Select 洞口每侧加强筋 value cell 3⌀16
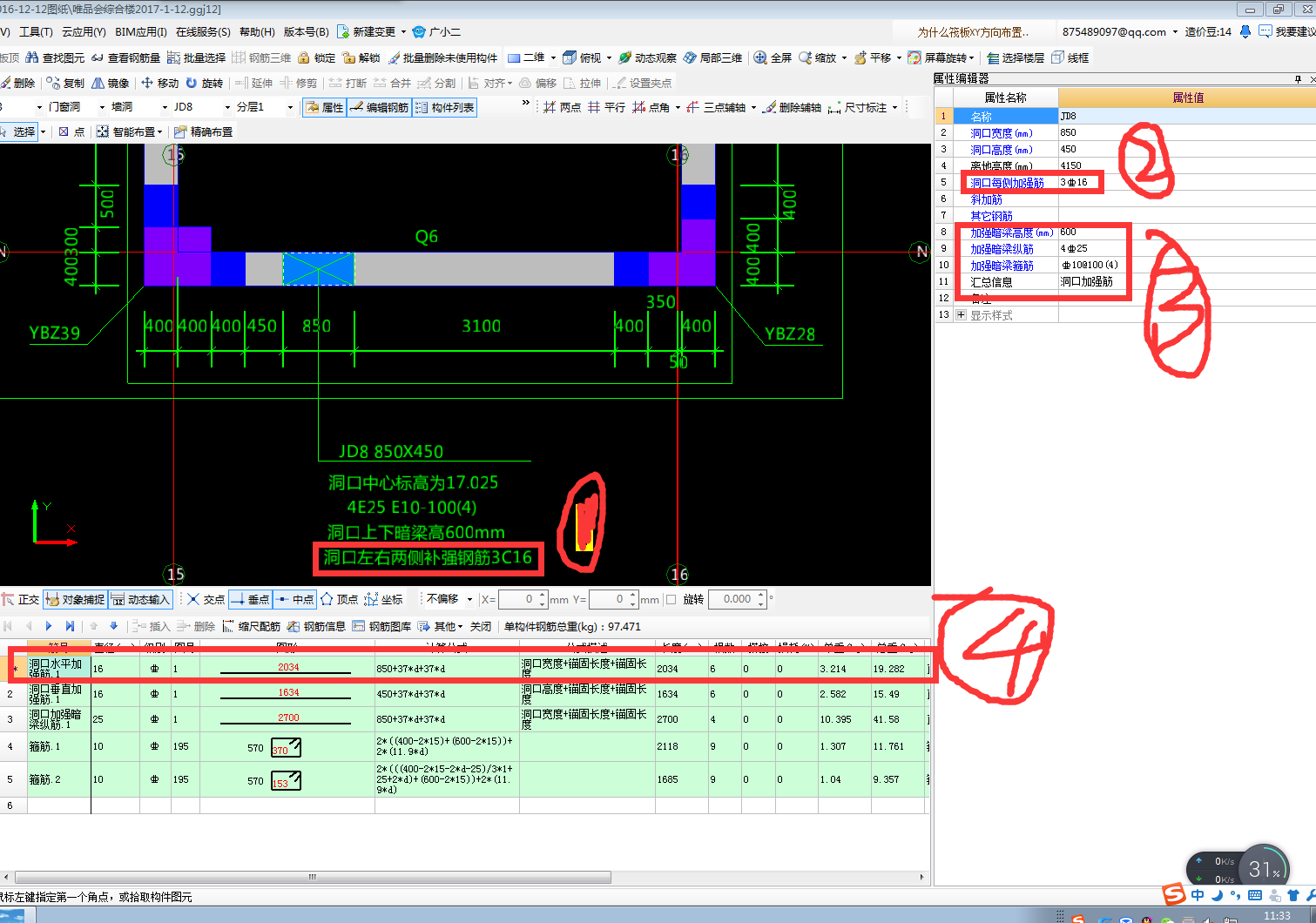This screenshot has width=1316, height=923. [1186, 183]
